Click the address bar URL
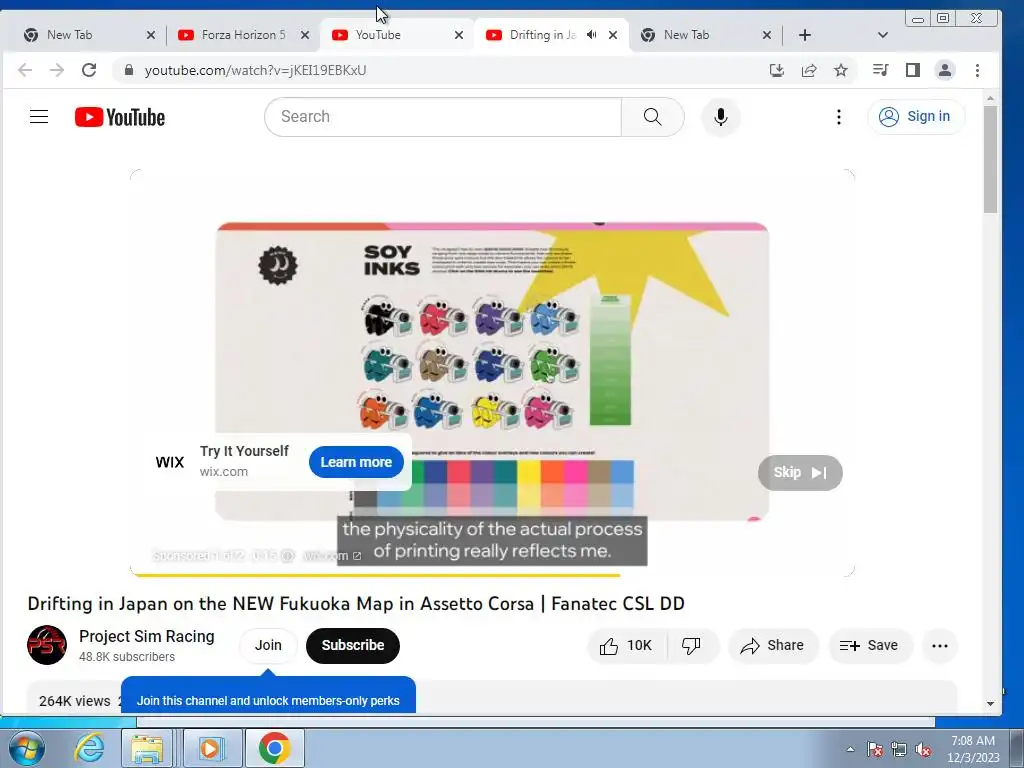 [255, 70]
